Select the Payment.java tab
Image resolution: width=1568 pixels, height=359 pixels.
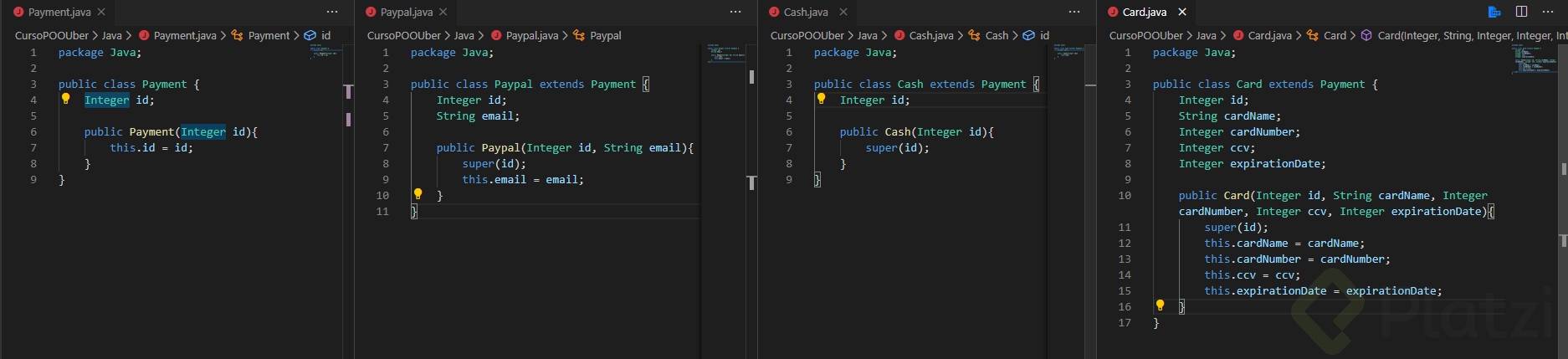(59, 12)
